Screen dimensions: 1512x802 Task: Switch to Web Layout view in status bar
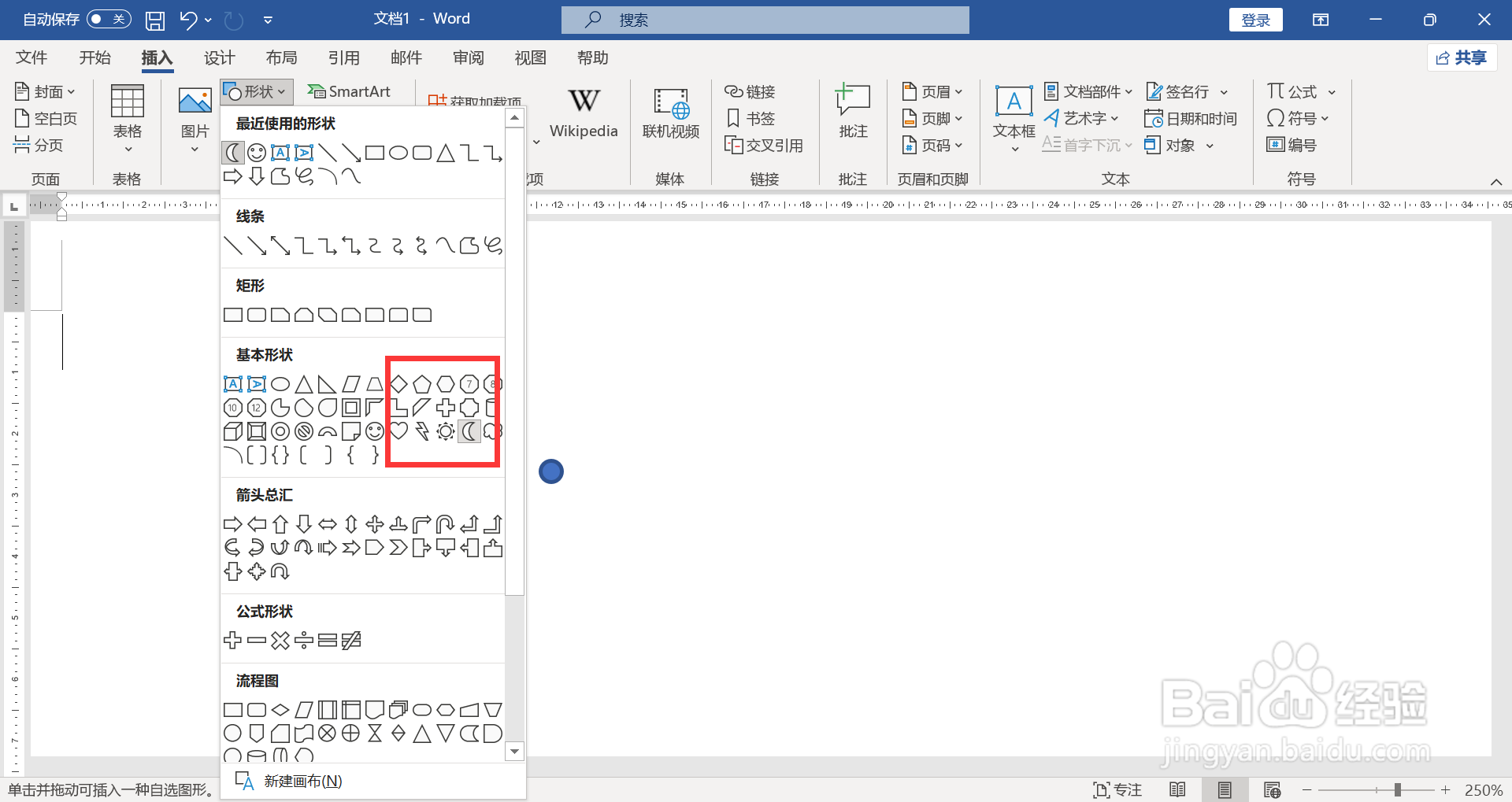(1272, 789)
